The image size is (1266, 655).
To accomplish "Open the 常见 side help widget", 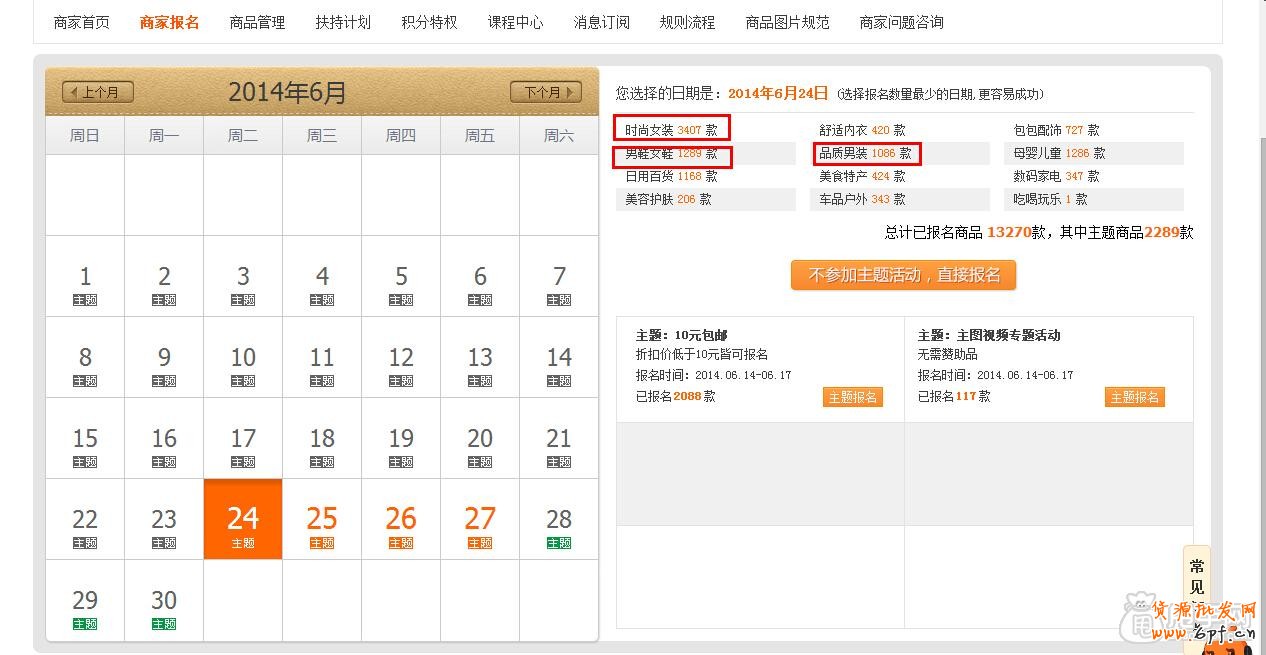I will (1197, 577).
